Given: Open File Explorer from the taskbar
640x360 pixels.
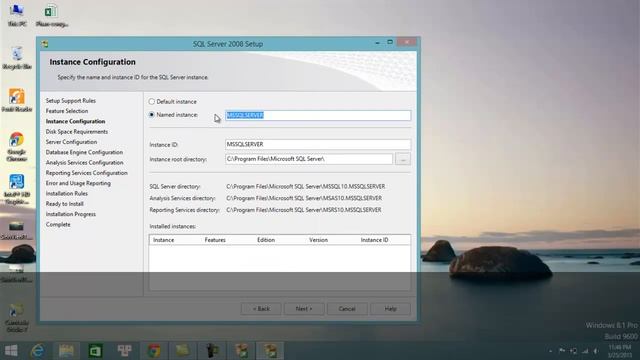Looking at the screenshot, I should coord(66,351).
